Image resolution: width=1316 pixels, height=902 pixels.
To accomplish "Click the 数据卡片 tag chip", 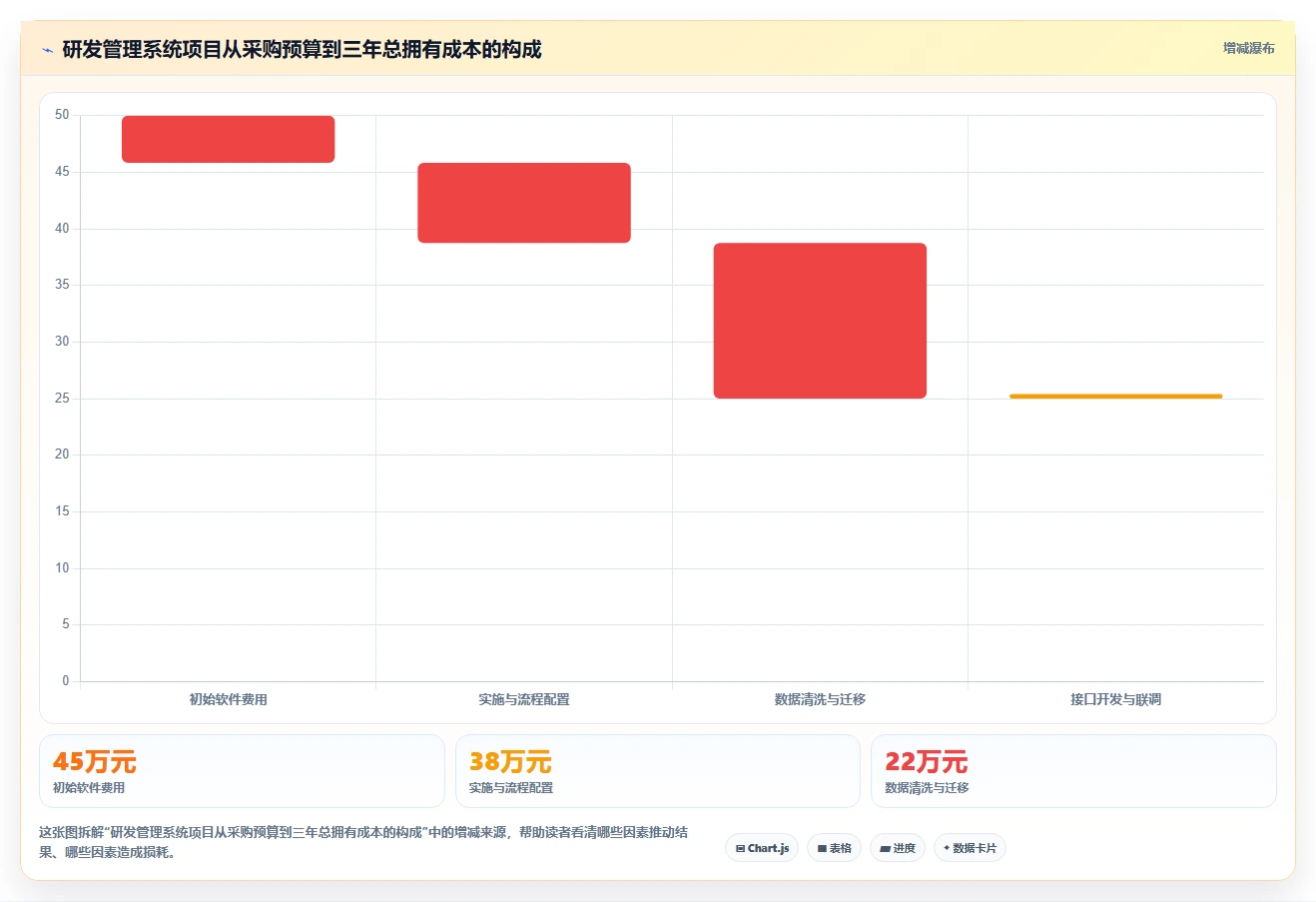I will click(x=970, y=848).
